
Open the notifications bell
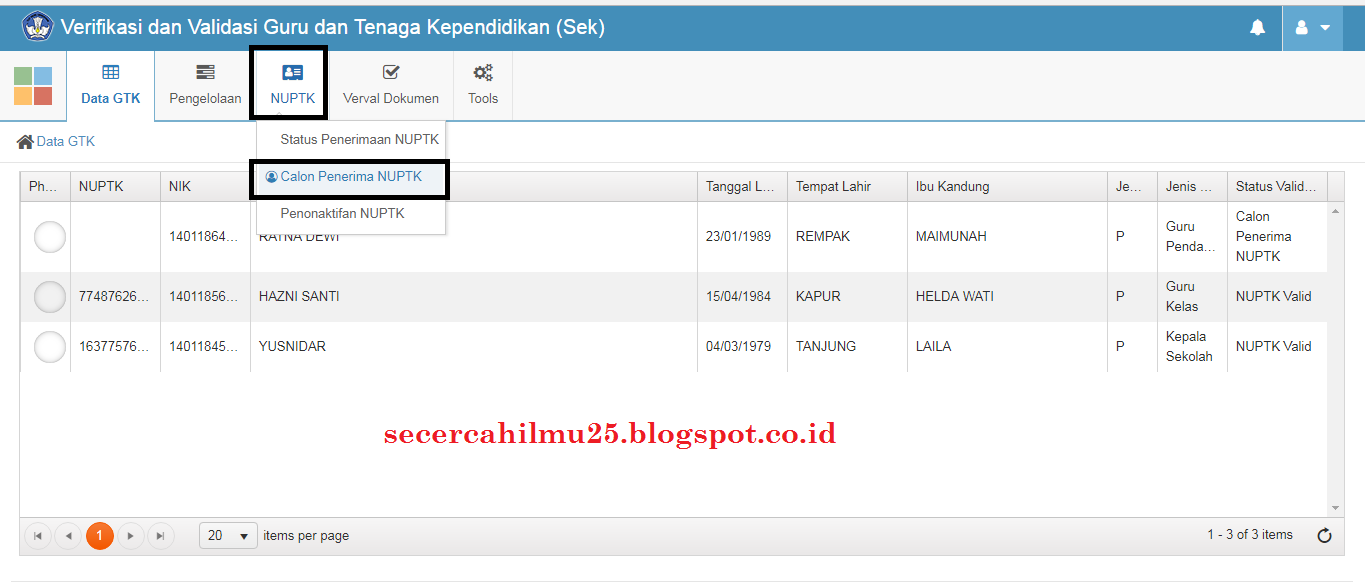tap(1257, 28)
